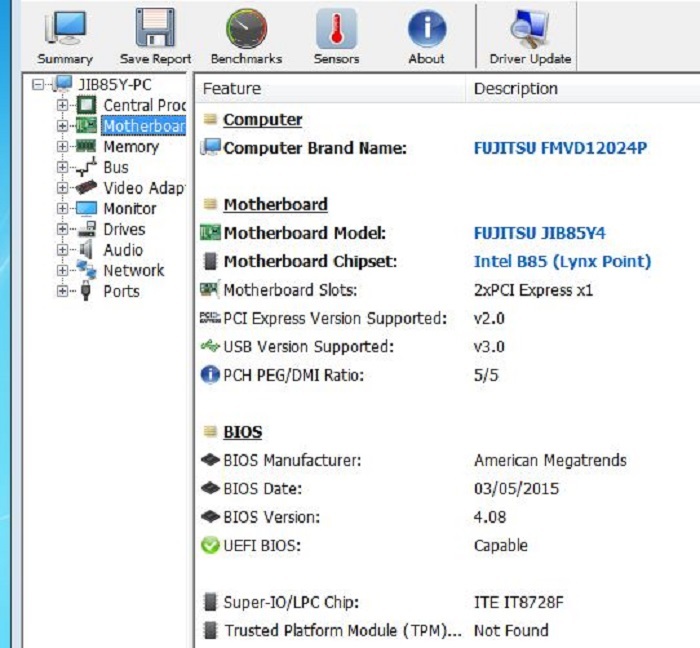
Task: Click the Audio speaker icon in tree
Action: pyautogui.click(x=86, y=249)
